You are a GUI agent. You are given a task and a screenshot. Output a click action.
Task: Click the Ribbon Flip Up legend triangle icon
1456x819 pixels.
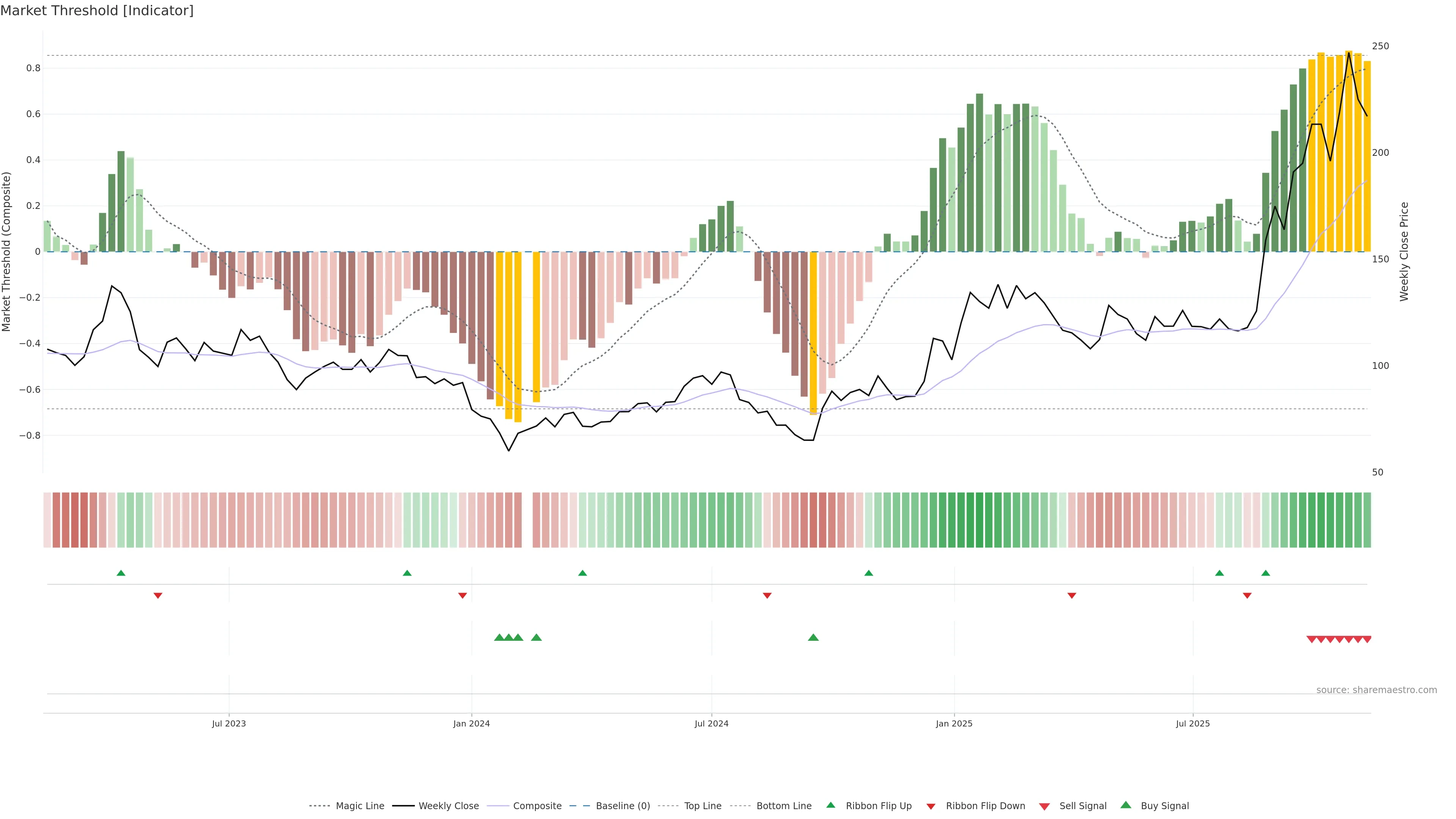(x=830, y=805)
